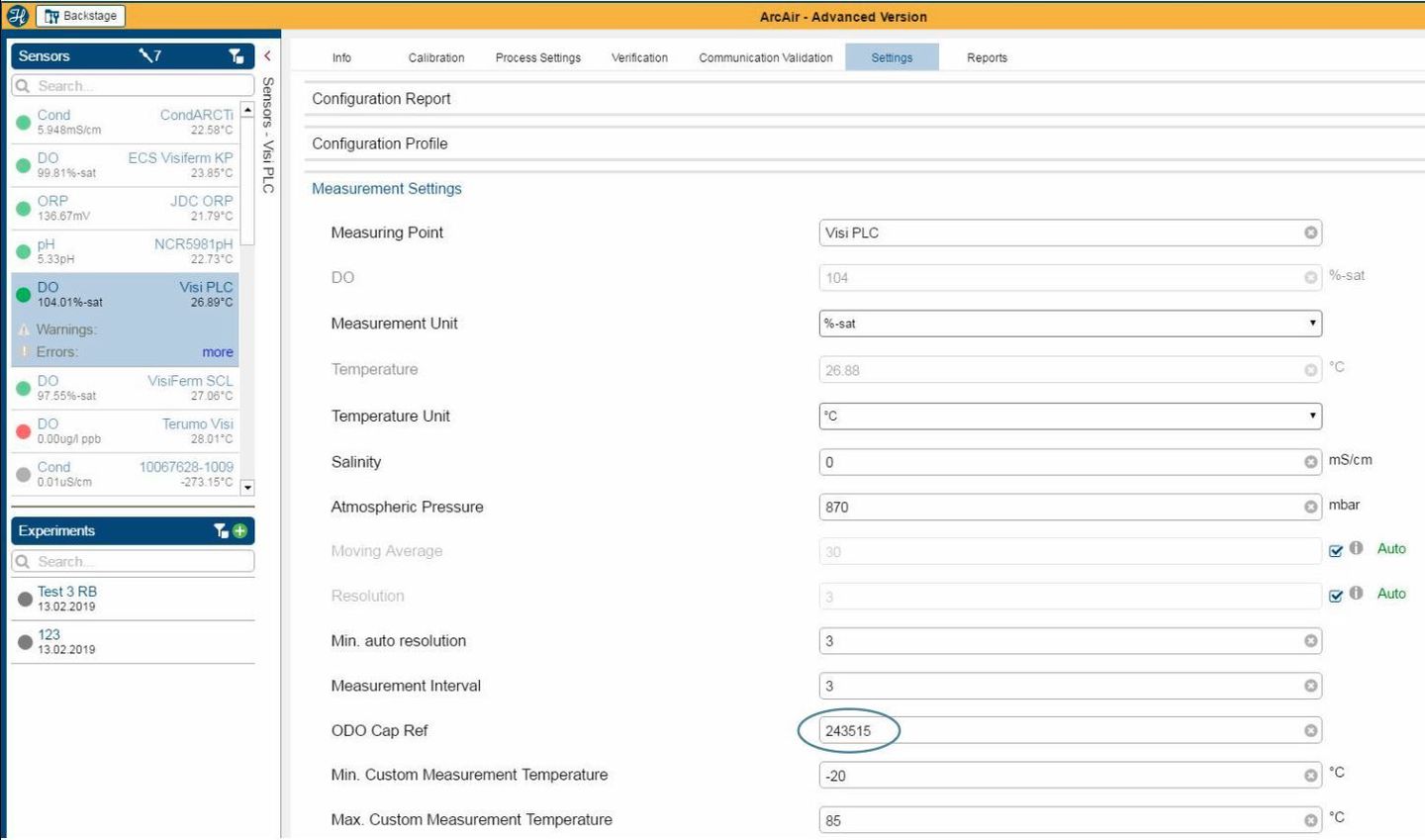Switch to the Verification tab
This screenshot has width=1425, height=840.
(639, 57)
